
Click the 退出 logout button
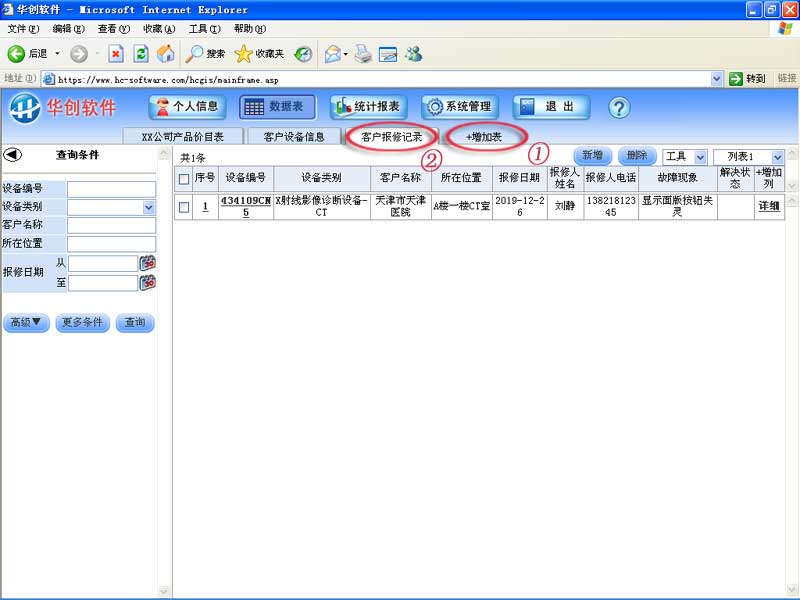coord(551,107)
